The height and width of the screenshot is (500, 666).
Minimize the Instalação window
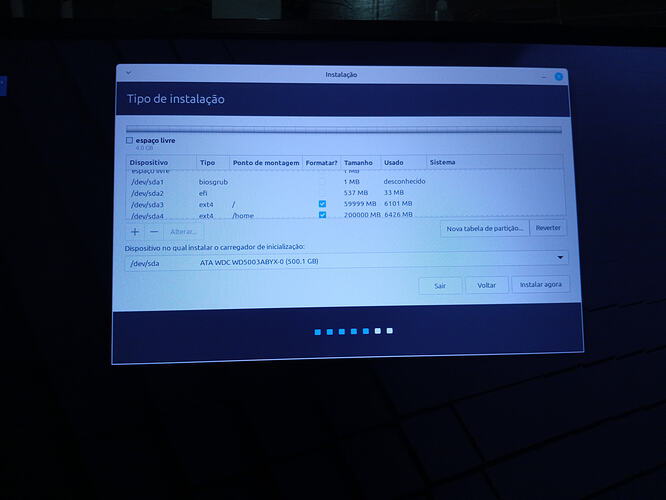point(544,76)
